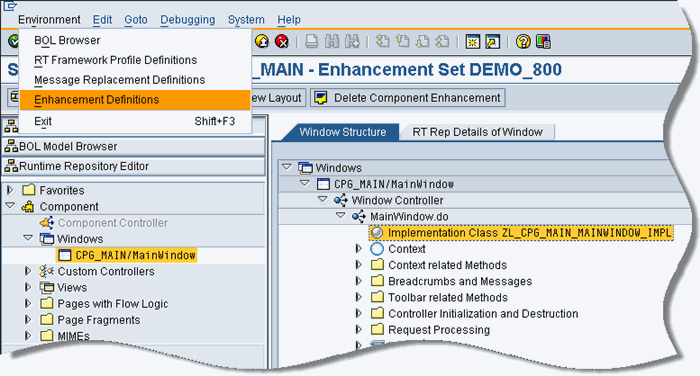Image resolution: width=700 pixels, height=376 pixels.
Task: Open the Help menu
Action: tap(289, 20)
